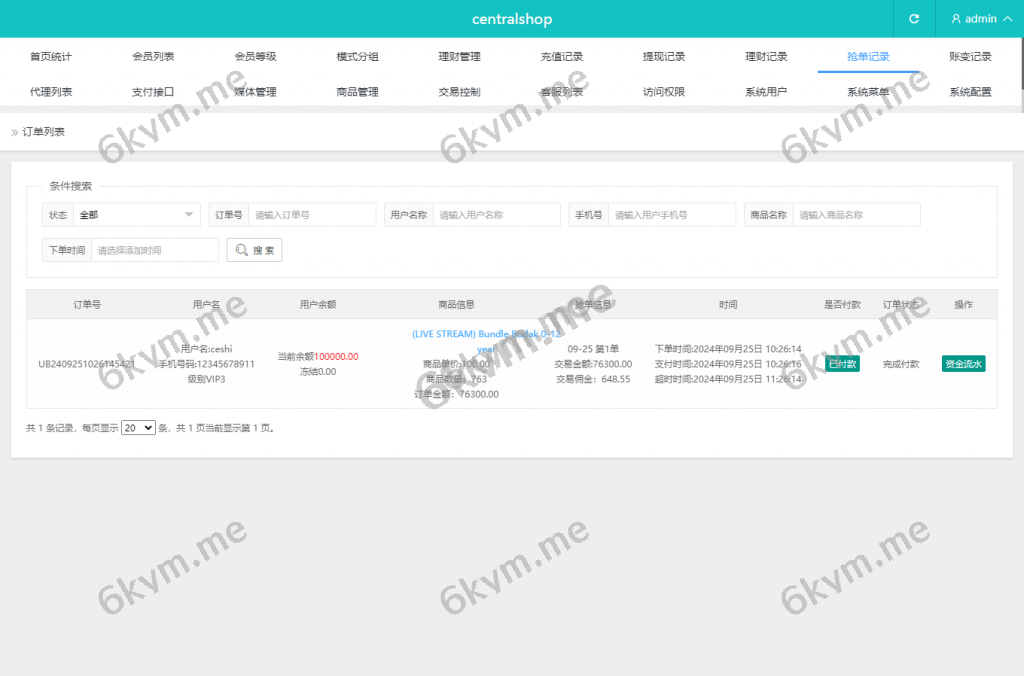Image resolution: width=1024 pixels, height=676 pixels.
Task: Open the admin user menu
Action: tap(974, 19)
